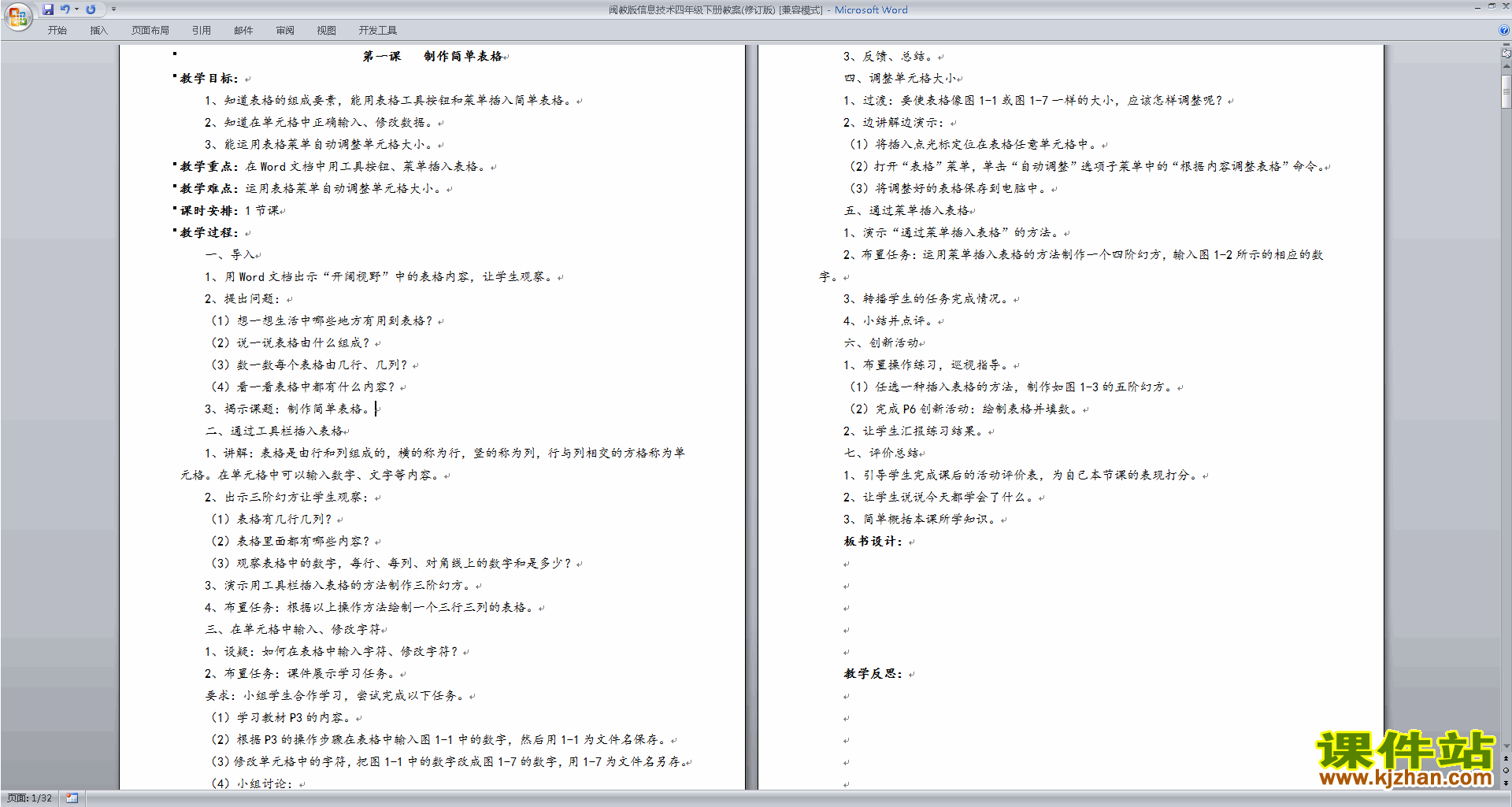
Task: Open the 开始 ribbon tab
Action: [57, 31]
